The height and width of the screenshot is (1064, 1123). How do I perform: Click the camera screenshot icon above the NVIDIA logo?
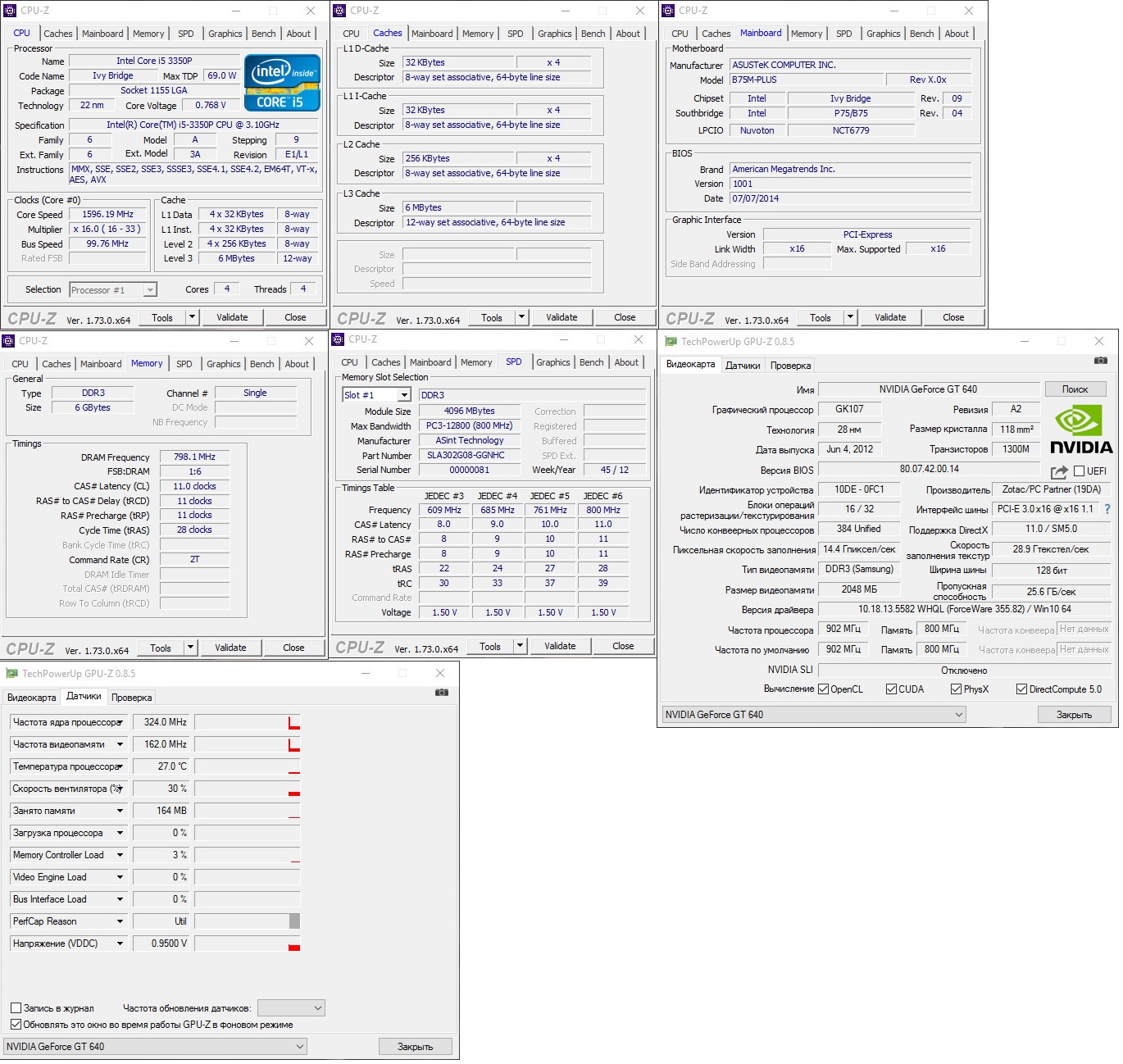point(1100,361)
